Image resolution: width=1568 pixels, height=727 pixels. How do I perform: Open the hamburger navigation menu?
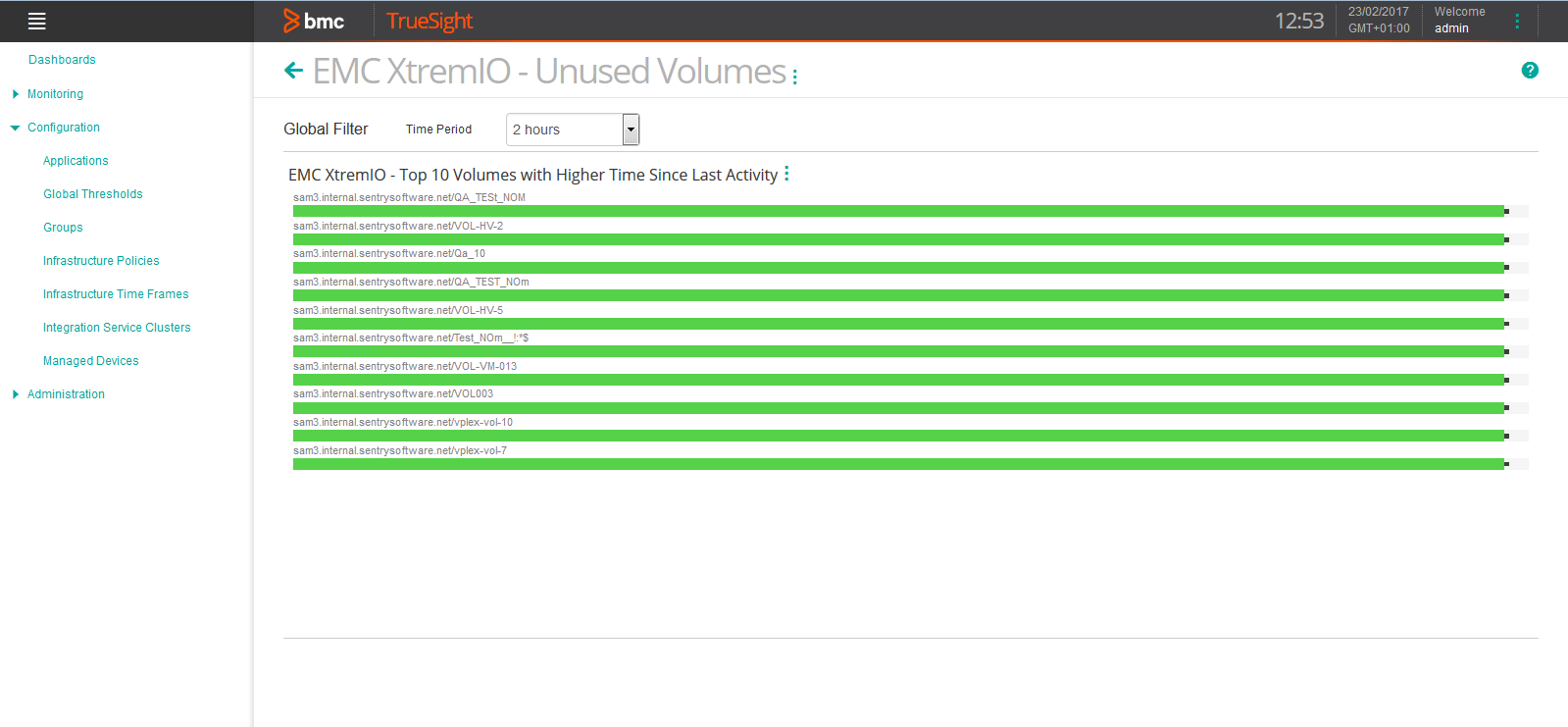(x=37, y=22)
